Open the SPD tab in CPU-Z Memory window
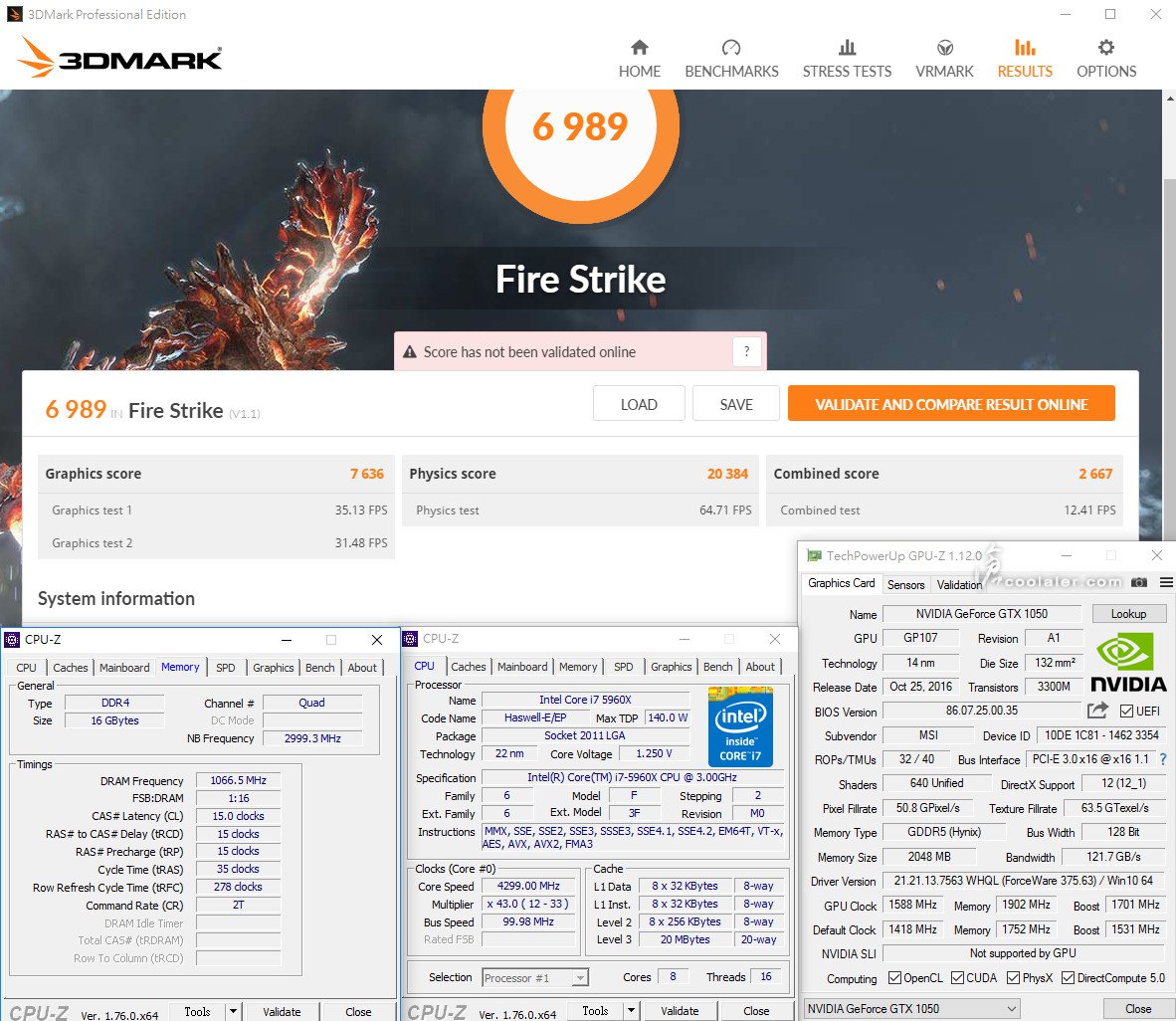Screen dimensions: 1176x1021 click(225, 667)
